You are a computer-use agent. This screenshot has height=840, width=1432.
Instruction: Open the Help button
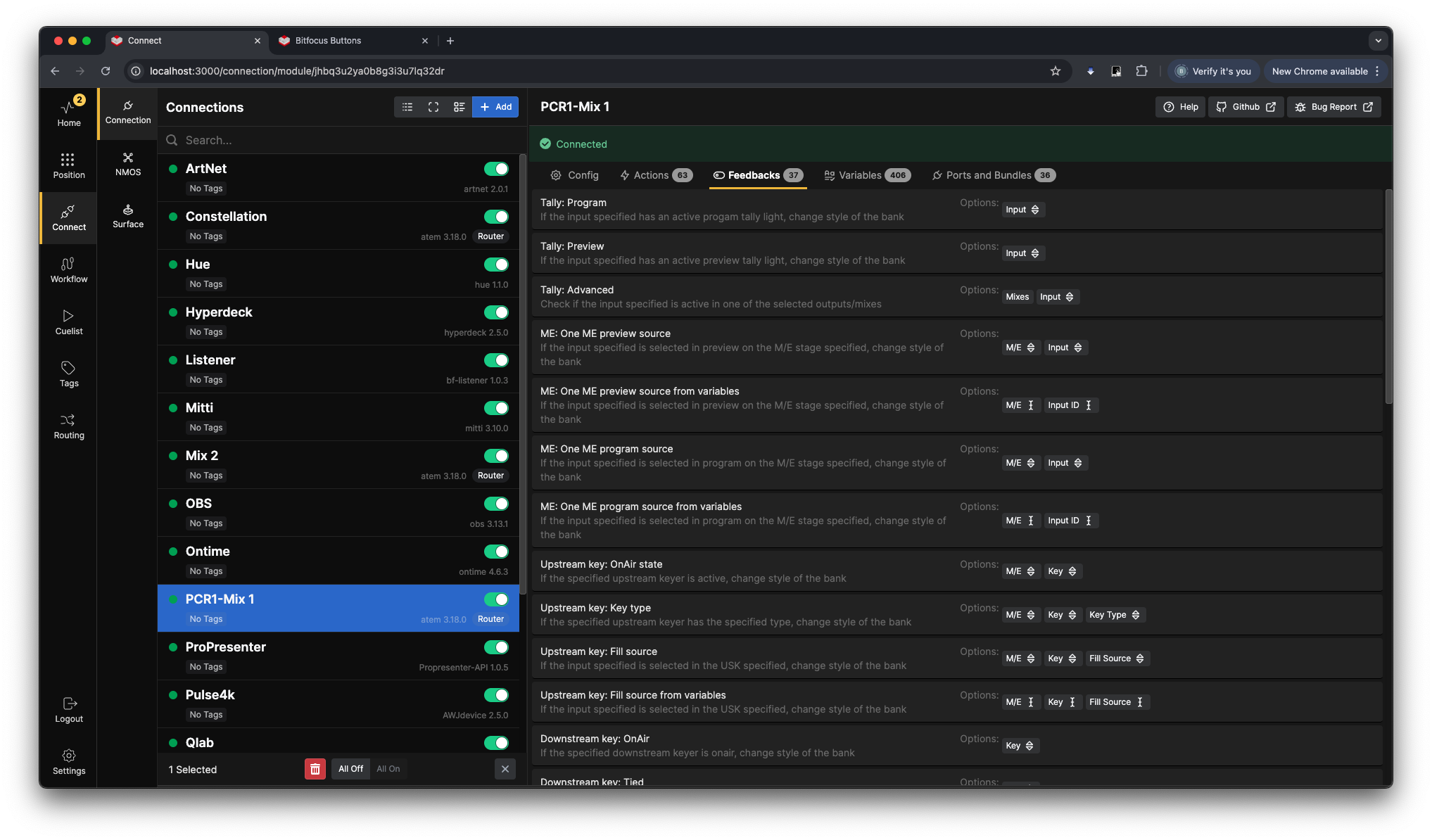pos(1181,107)
